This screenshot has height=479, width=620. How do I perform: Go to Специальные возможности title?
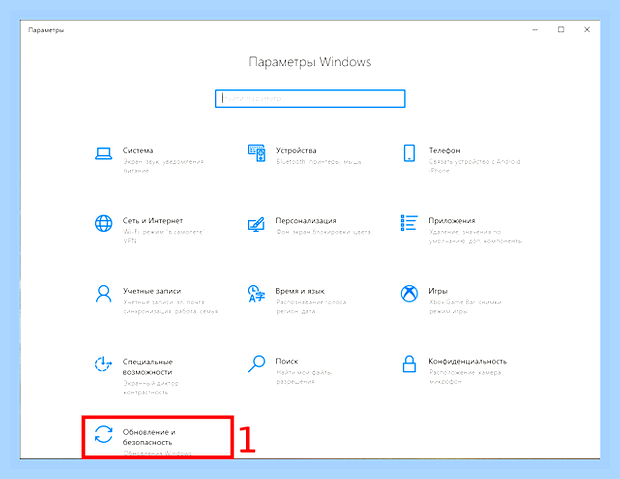tap(147, 367)
